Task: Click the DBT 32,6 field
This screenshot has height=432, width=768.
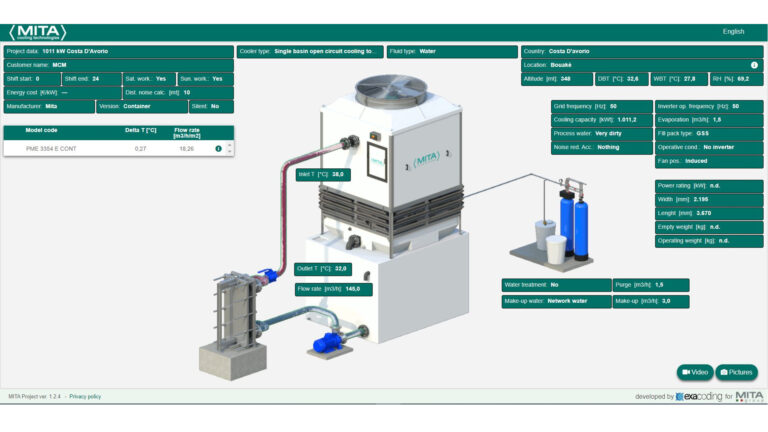Action: click(622, 79)
